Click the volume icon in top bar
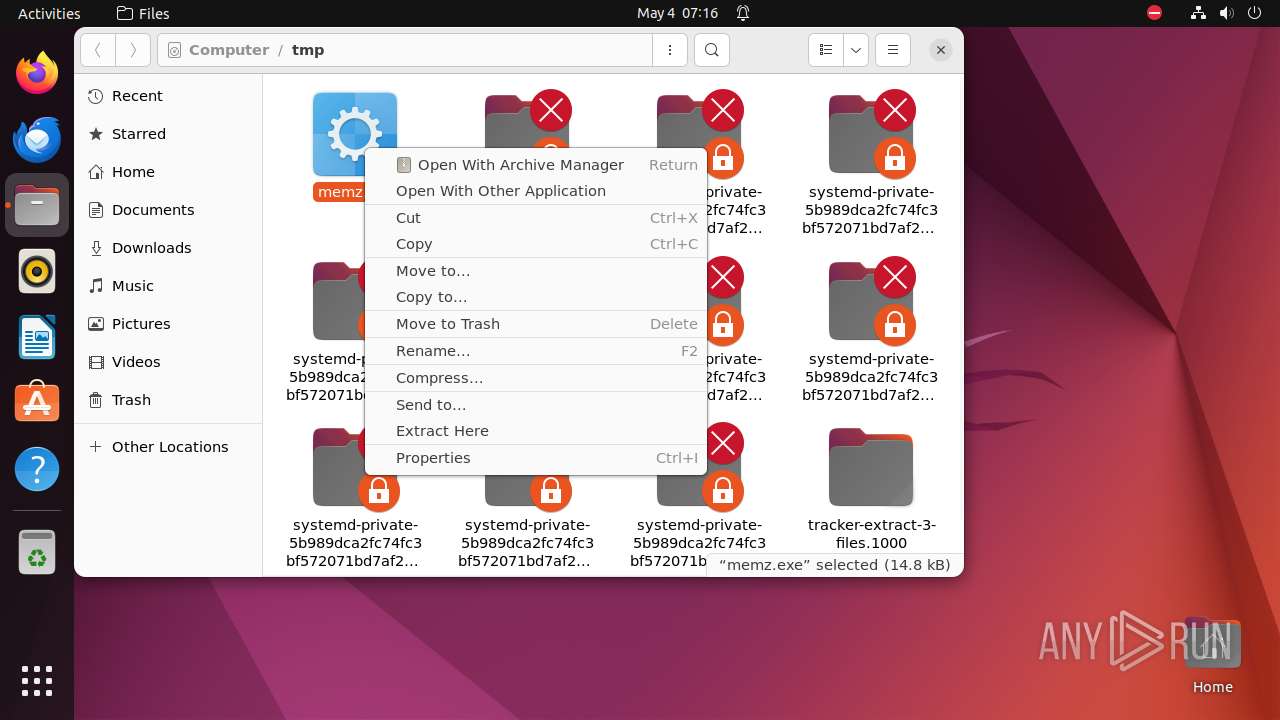The image size is (1280, 720). click(1227, 13)
